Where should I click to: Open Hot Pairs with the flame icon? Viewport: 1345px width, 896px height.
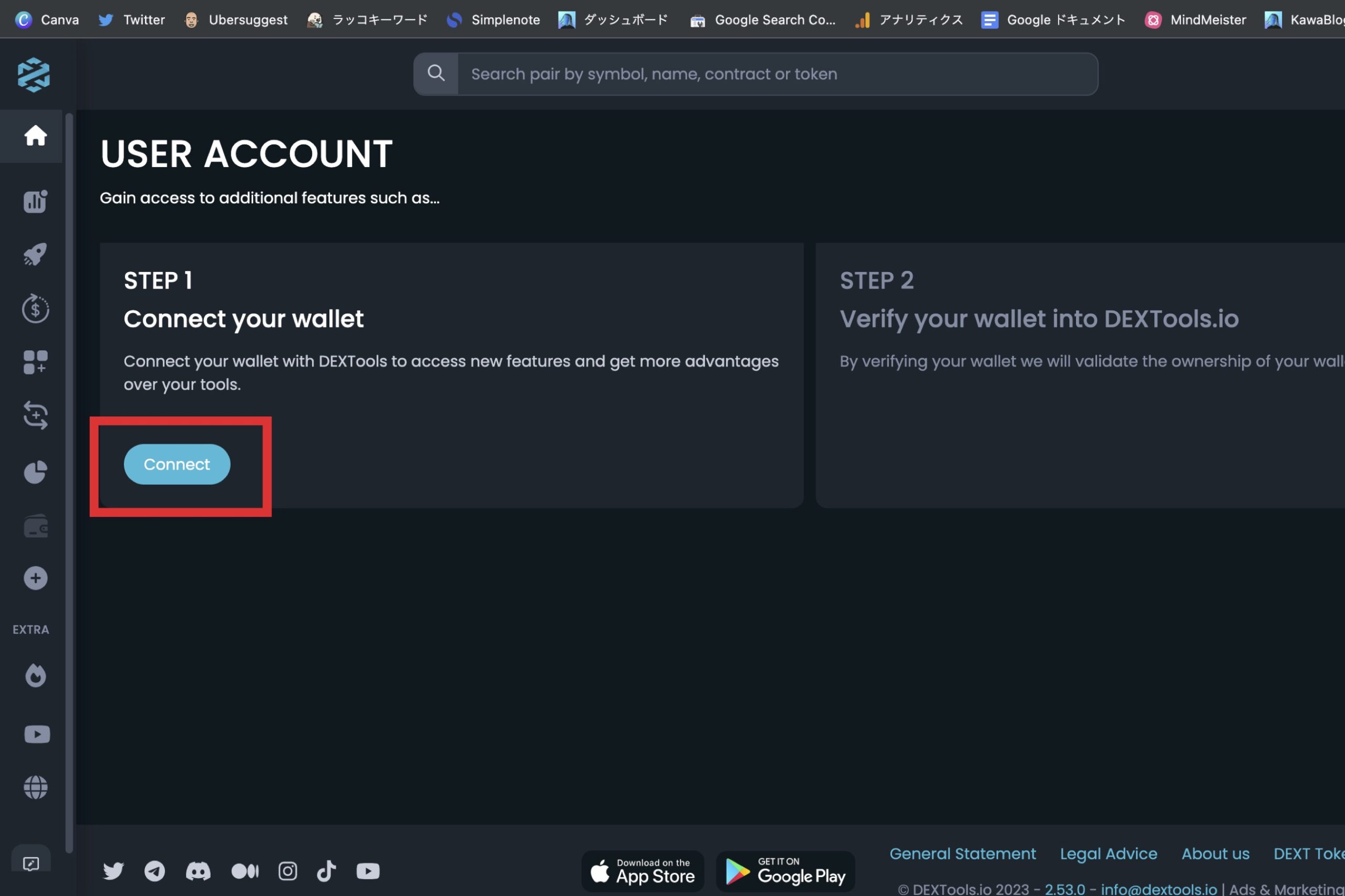[x=35, y=675]
